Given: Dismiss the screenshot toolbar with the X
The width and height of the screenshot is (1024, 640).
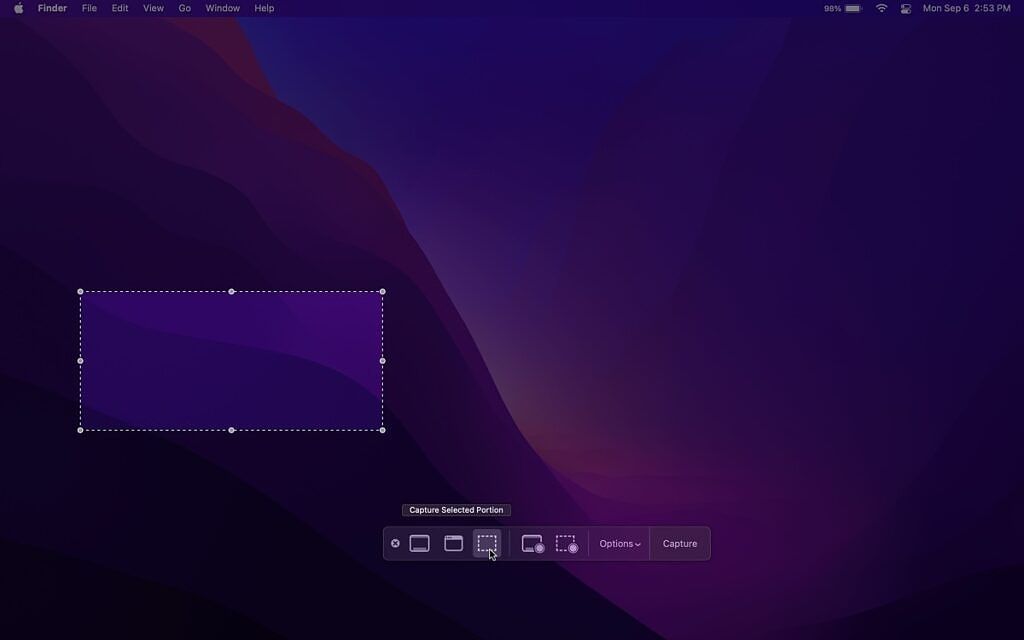Looking at the screenshot, I should [395, 543].
